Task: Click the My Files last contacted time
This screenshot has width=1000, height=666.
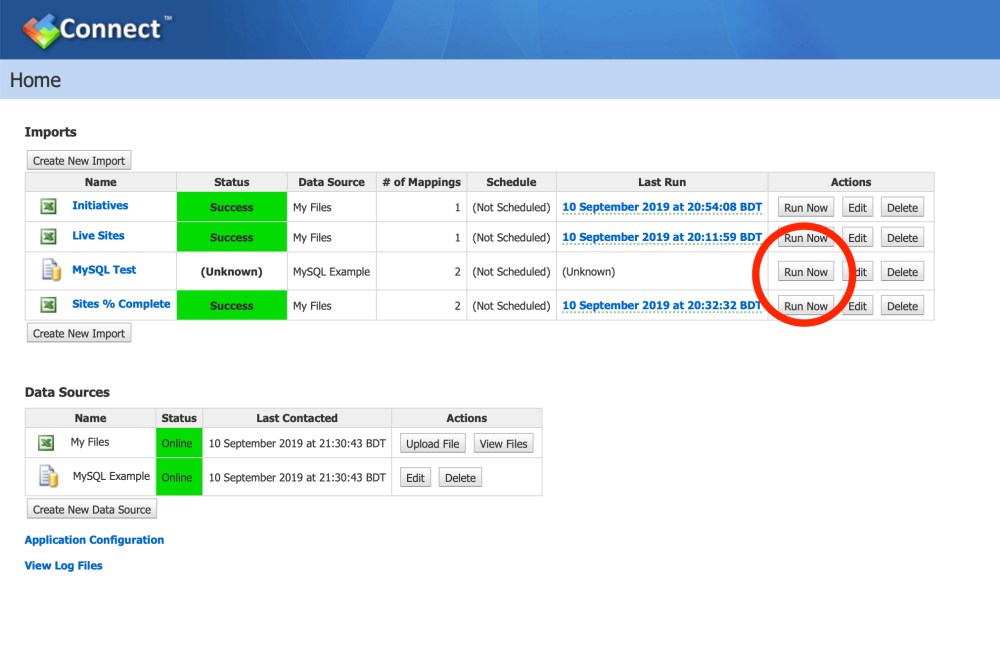Action: tap(297, 443)
